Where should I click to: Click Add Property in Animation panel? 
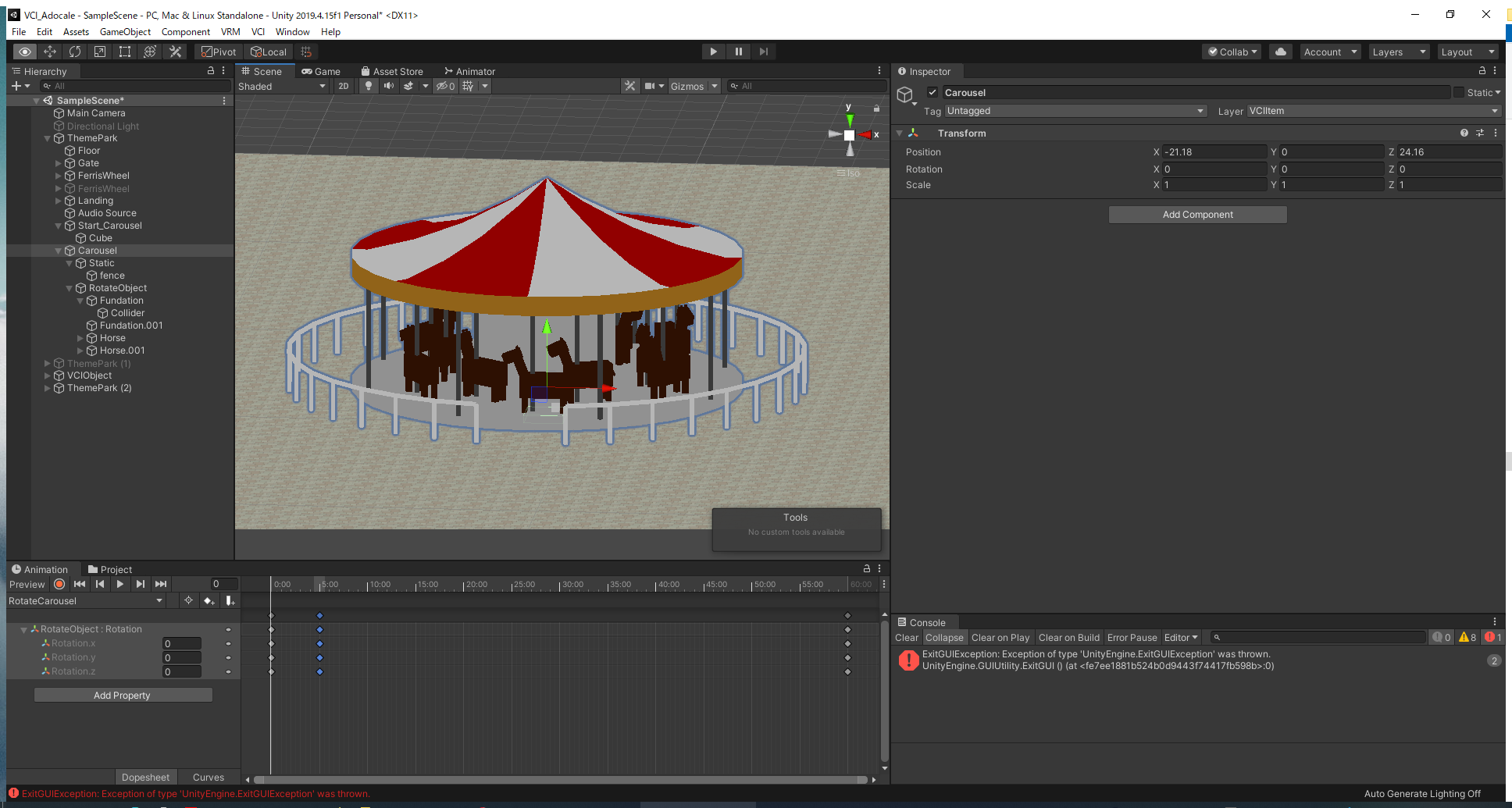(123, 695)
